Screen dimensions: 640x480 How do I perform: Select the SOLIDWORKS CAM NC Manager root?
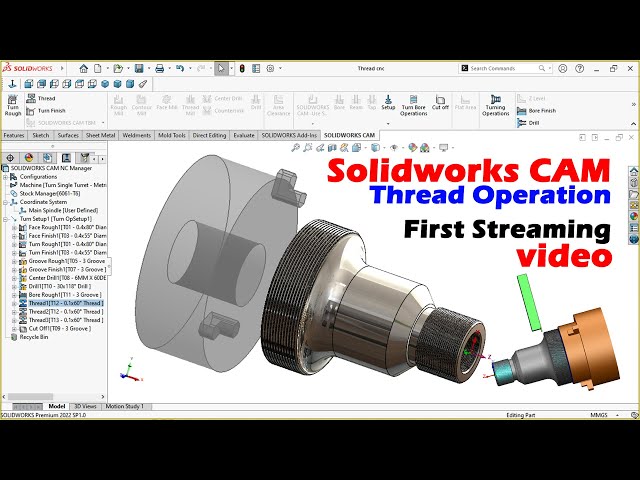47,168
